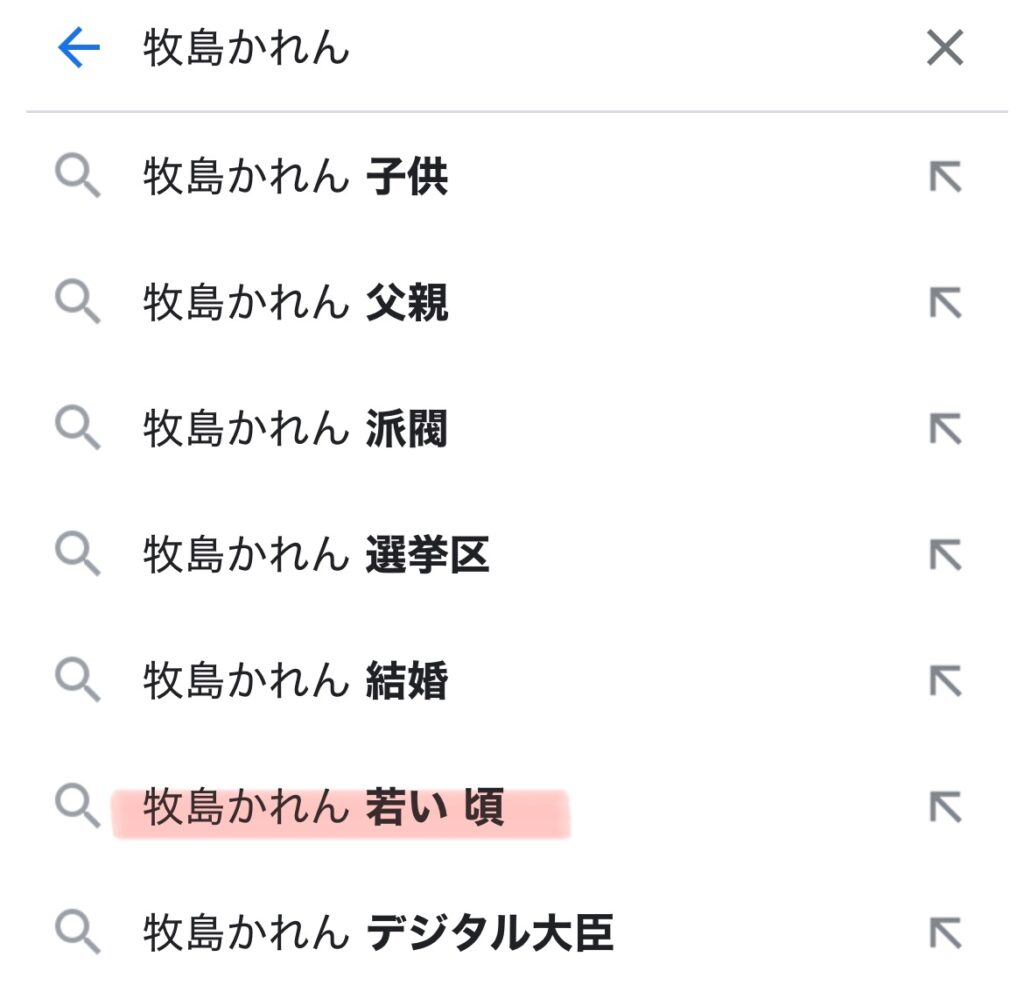This screenshot has width=1024, height=992.
Task: Click magnifier icon beside 結婚 suggestion
Action: coord(77,681)
